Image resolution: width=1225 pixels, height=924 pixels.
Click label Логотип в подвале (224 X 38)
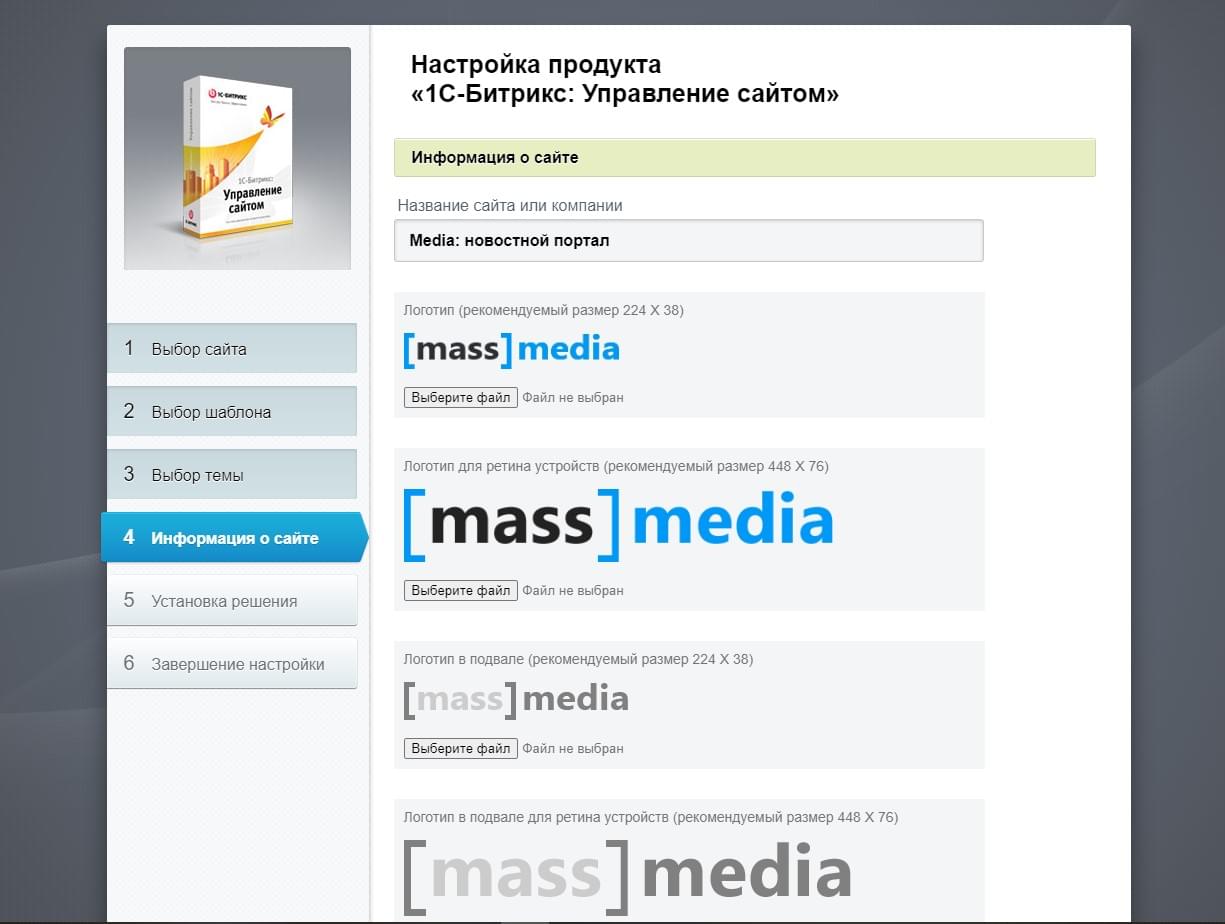coord(578,659)
